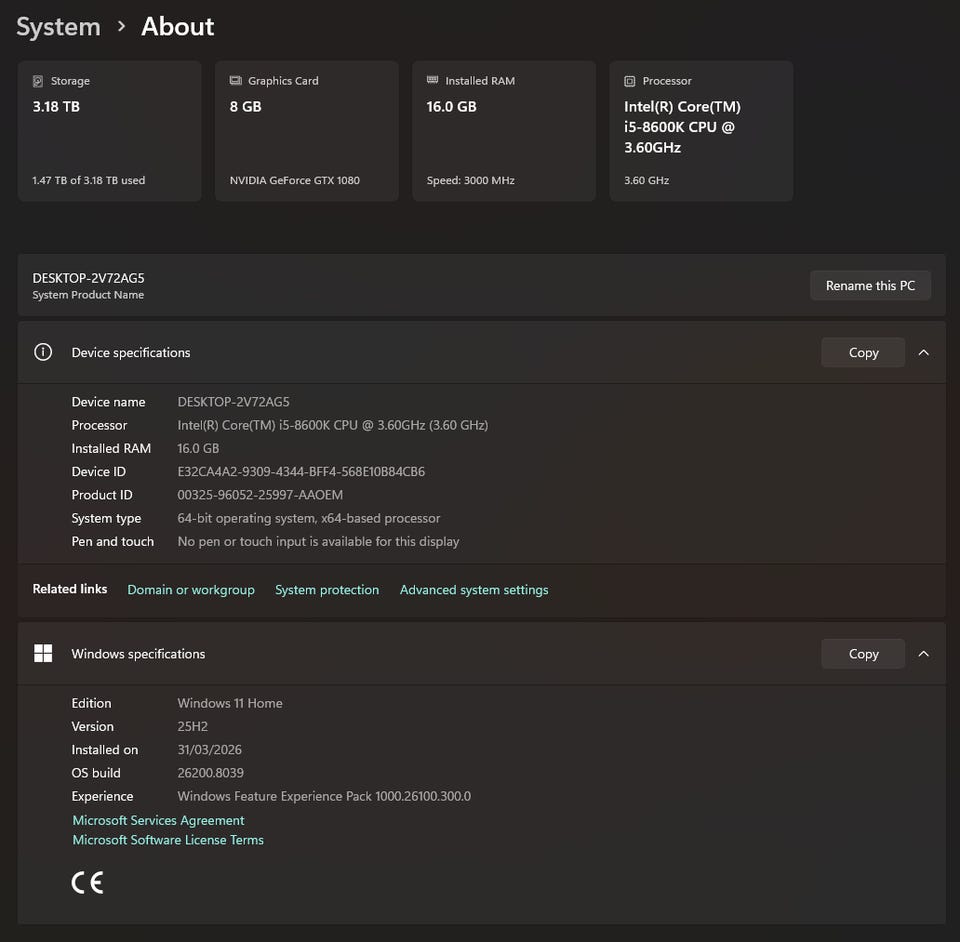The height and width of the screenshot is (942, 960).
Task: Select the Edition value Windows 11 Home
Action: 230,703
